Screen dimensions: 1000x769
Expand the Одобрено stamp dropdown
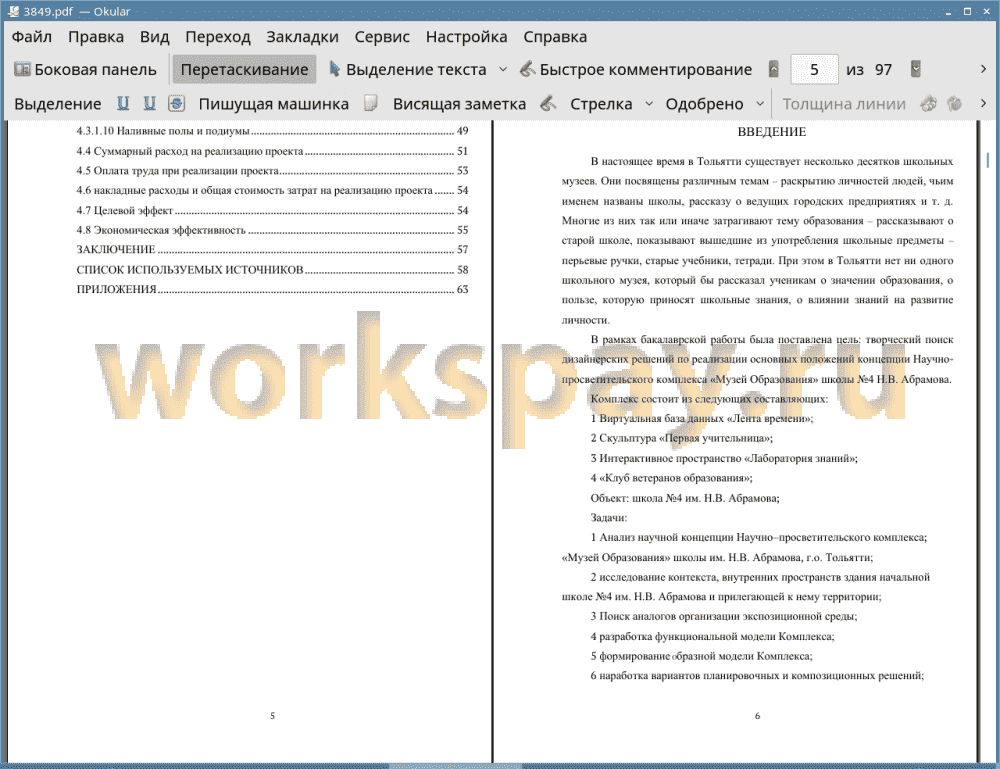pyautogui.click(x=760, y=103)
